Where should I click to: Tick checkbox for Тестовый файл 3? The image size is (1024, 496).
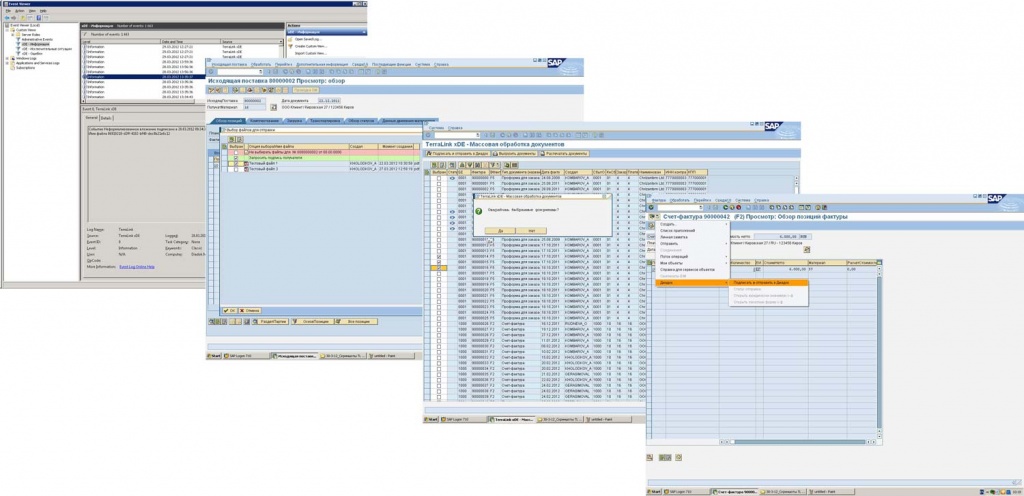(x=236, y=169)
